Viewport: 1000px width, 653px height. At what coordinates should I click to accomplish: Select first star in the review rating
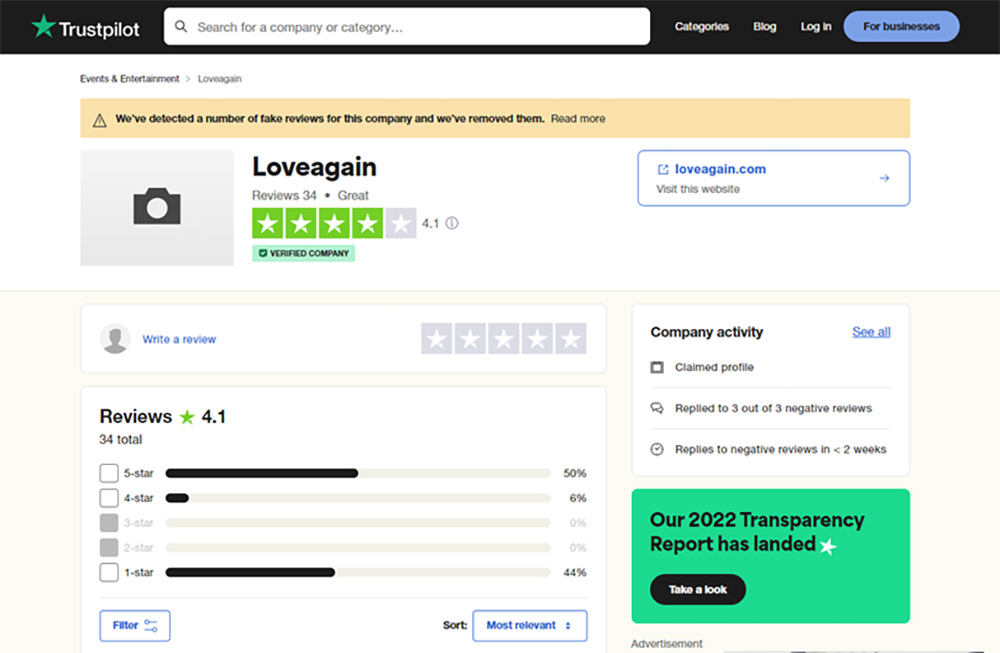[x=437, y=339]
